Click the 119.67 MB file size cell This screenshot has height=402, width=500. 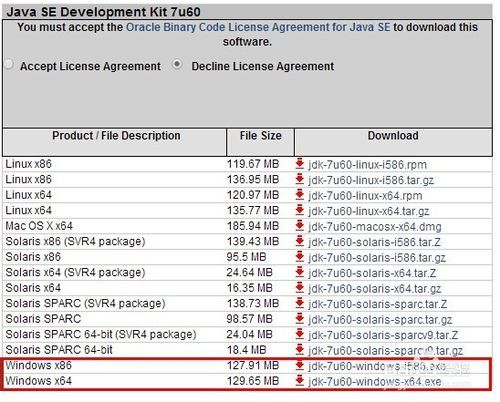click(253, 164)
